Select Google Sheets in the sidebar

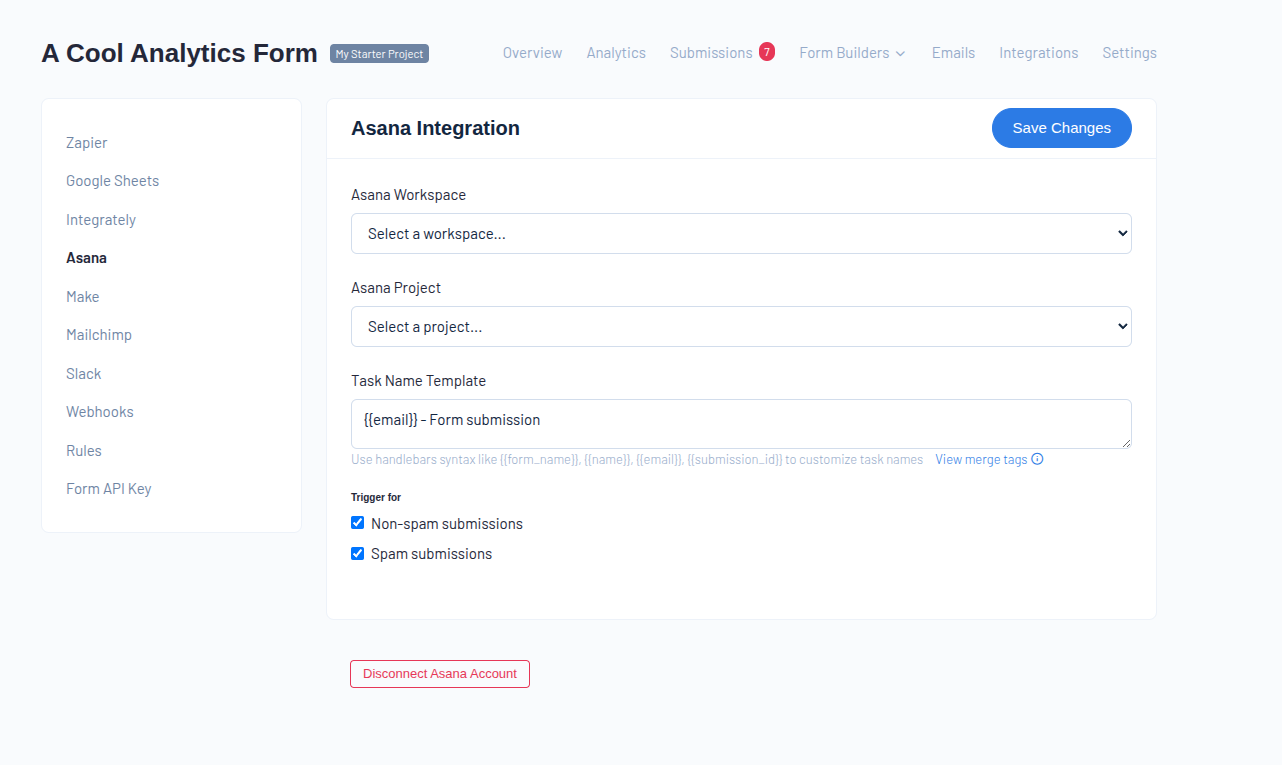(112, 181)
